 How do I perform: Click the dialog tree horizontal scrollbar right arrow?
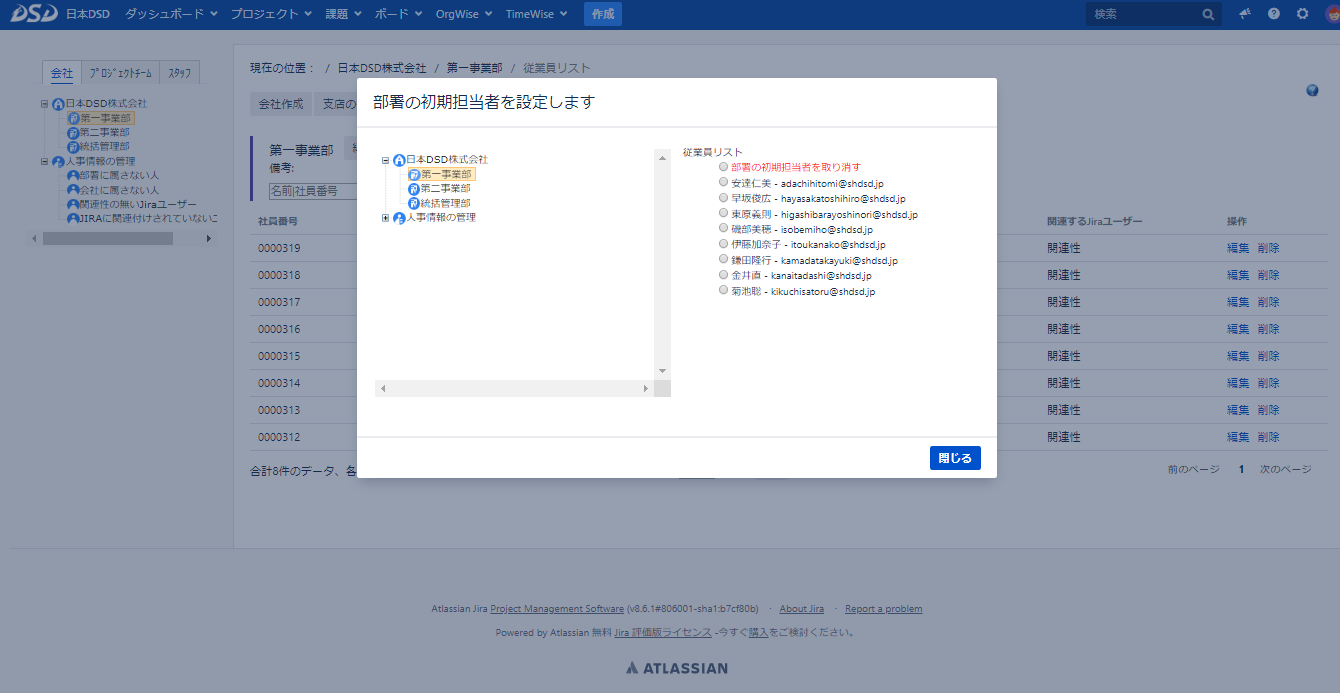pyautogui.click(x=646, y=388)
